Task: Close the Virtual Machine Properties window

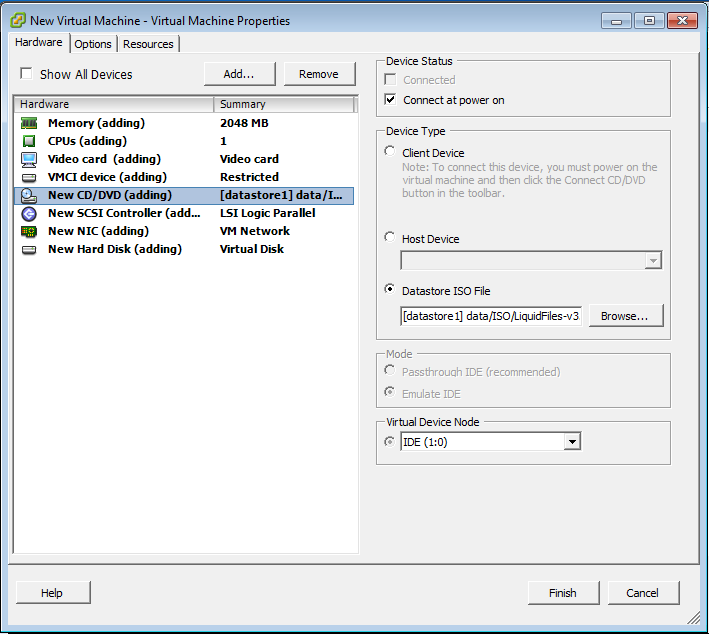Action: coord(682,20)
